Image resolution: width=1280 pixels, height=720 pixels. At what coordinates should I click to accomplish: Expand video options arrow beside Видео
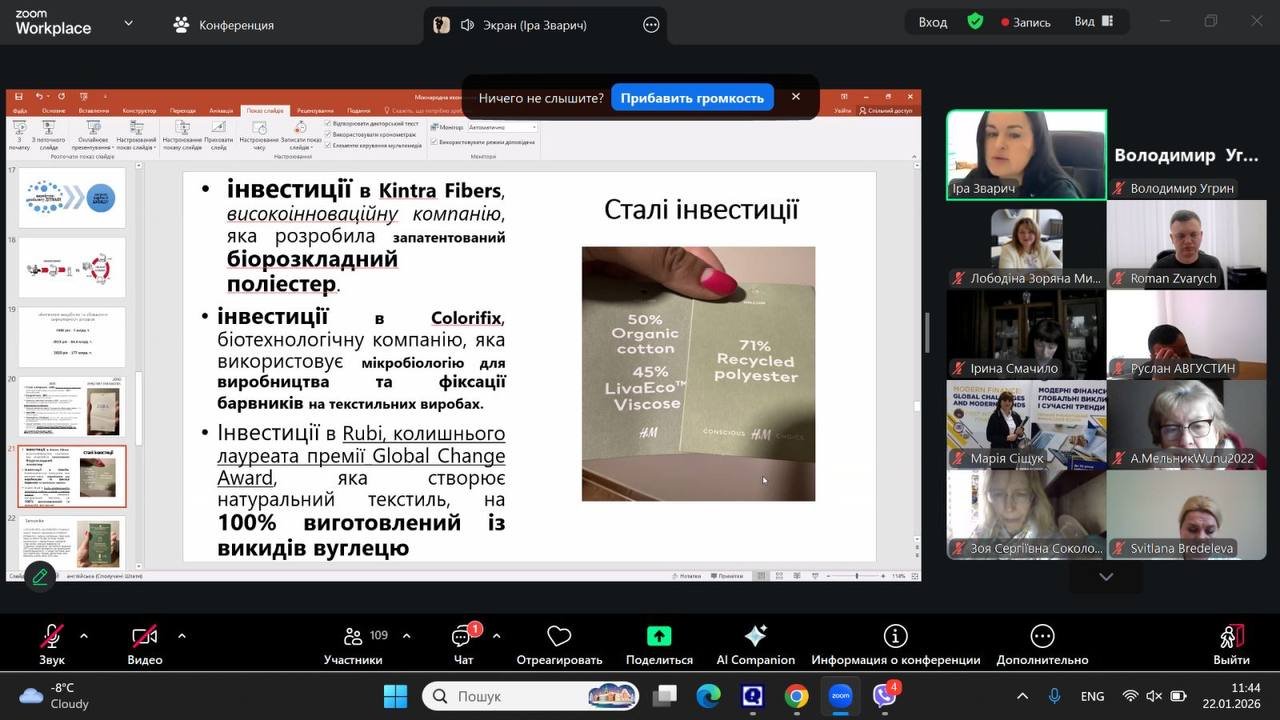pos(181,636)
